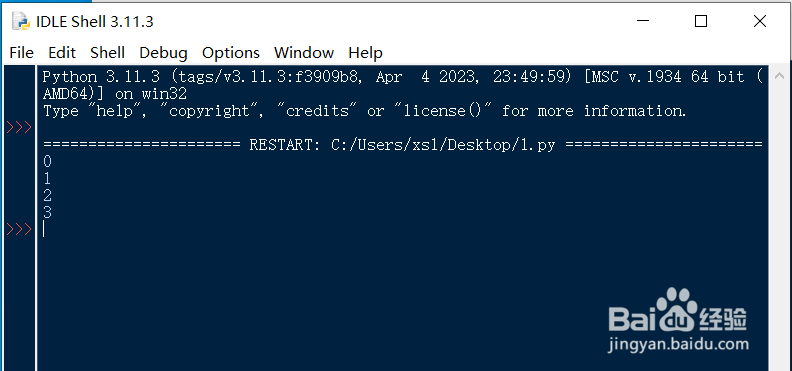Click output line showing 0
Screen dimensions: 792x371
(x=47, y=162)
